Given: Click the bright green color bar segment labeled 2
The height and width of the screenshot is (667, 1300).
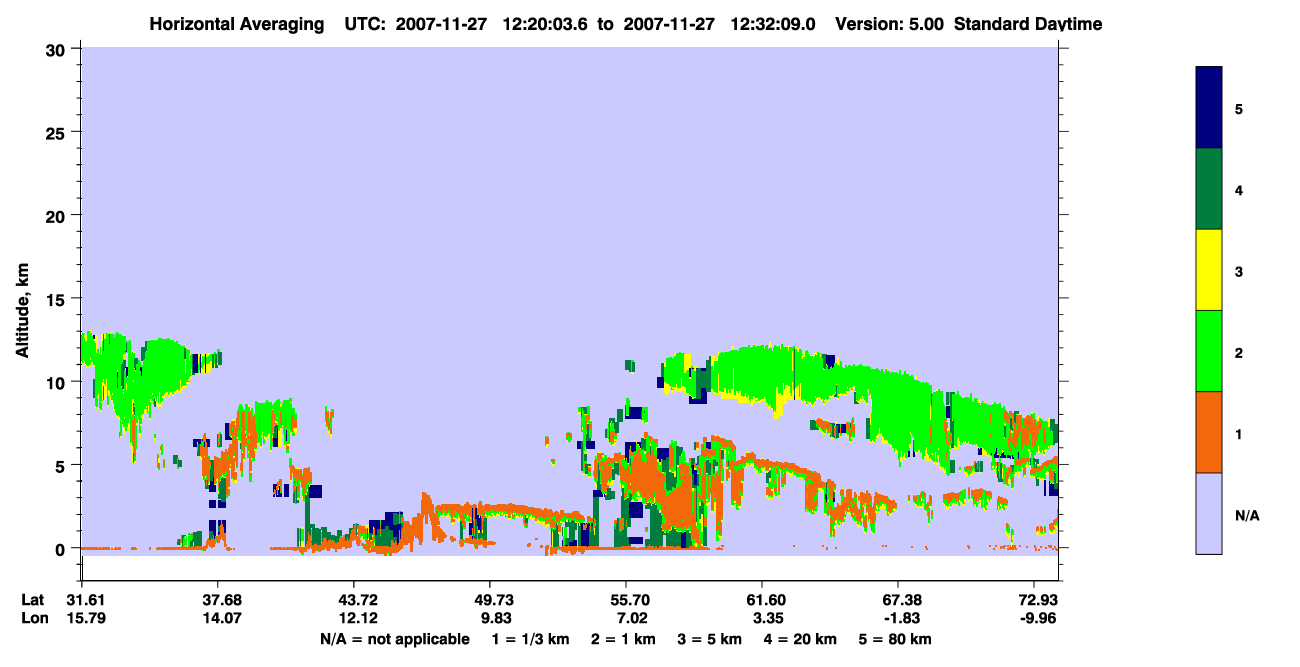Looking at the screenshot, I should [x=1208, y=351].
